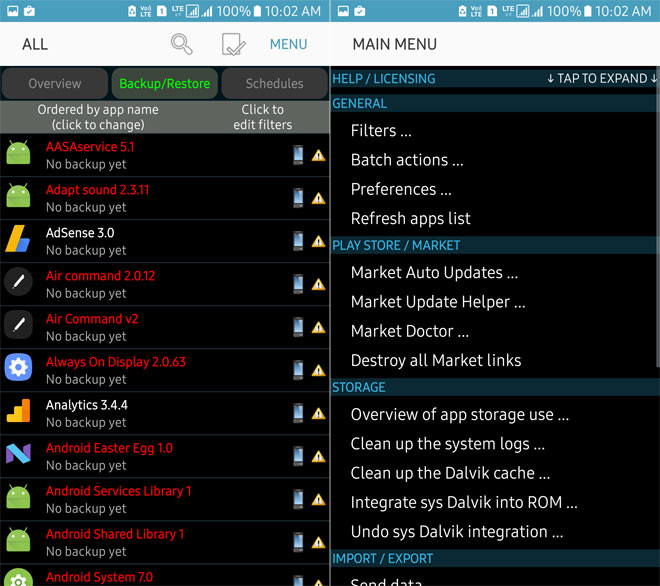
Task: Click warning triangle on Adapt sound row
Action: click(x=318, y=198)
